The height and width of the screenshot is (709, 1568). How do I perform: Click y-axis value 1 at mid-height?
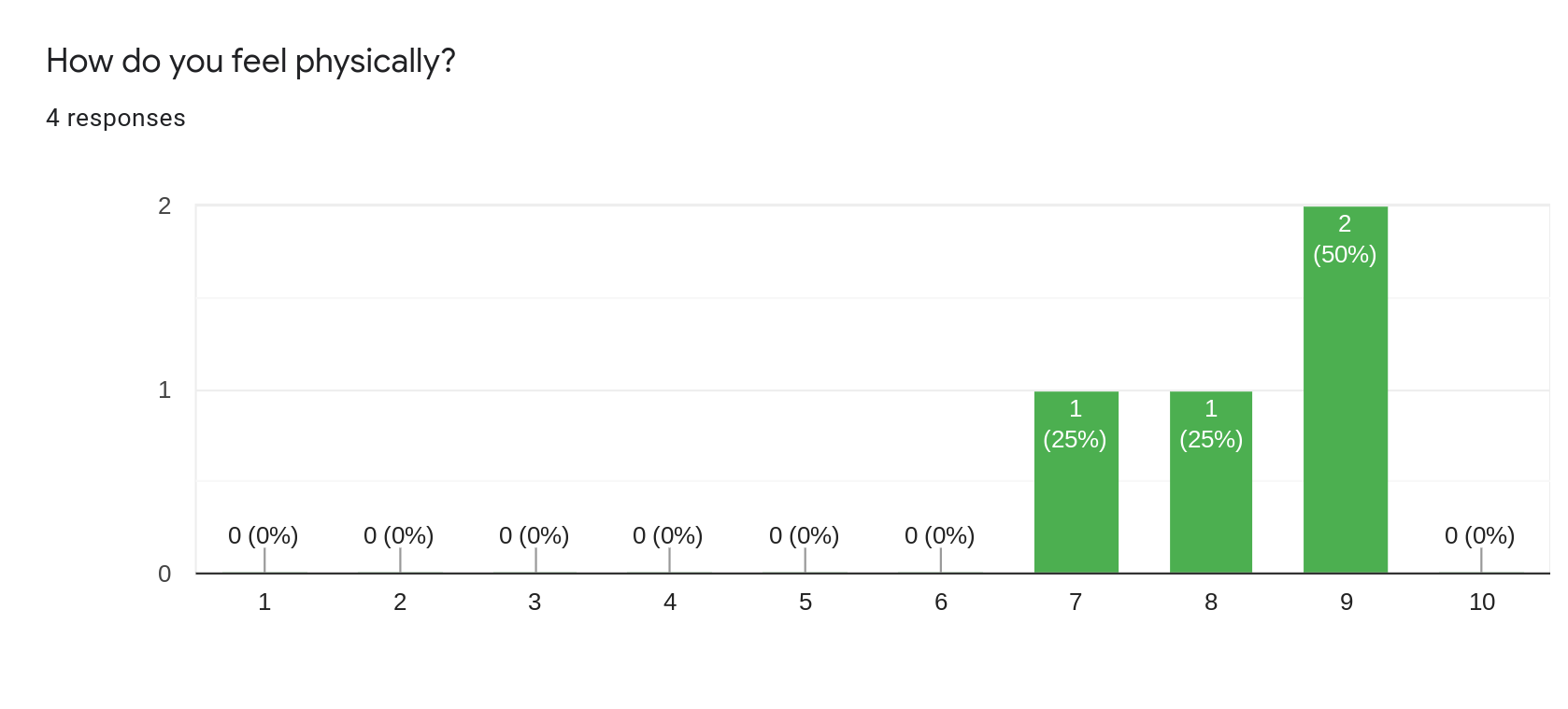[x=164, y=390]
